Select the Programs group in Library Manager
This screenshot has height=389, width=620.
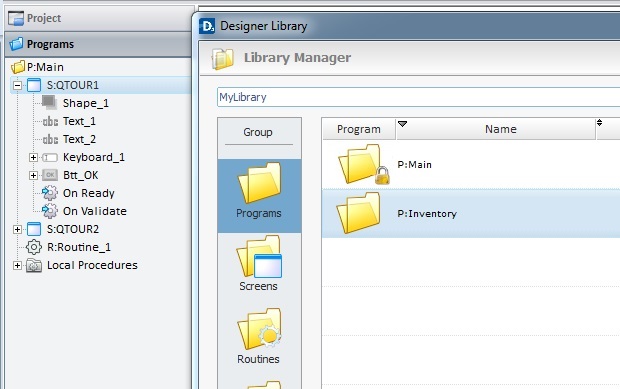[259, 196]
